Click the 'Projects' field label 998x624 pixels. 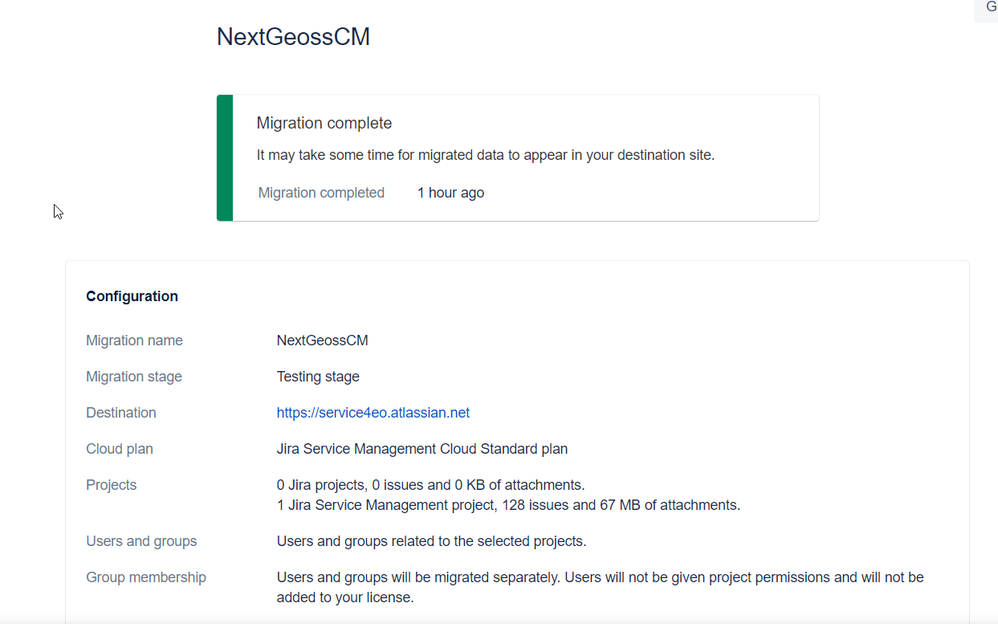point(111,485)
